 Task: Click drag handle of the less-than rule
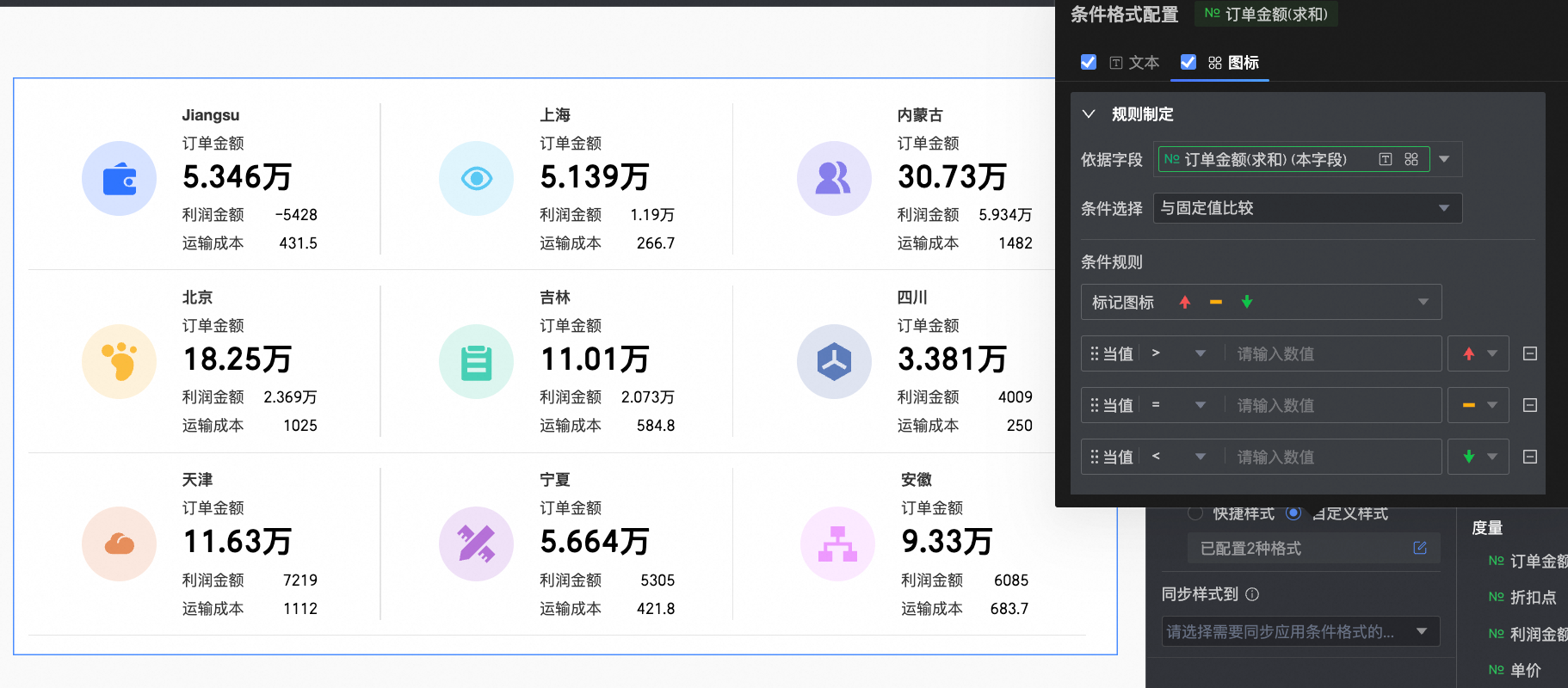tap(1095, 457)
